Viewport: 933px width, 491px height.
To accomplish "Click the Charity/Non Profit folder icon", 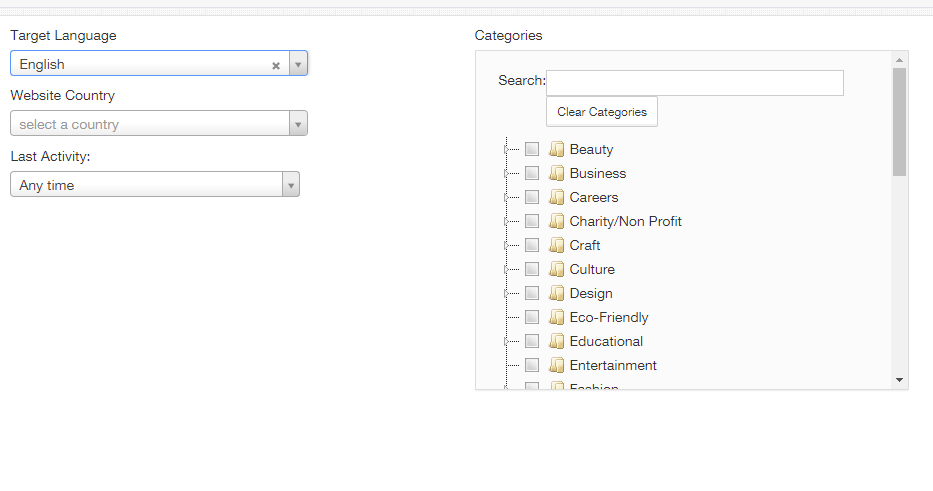I will click(x=557, y=221).
